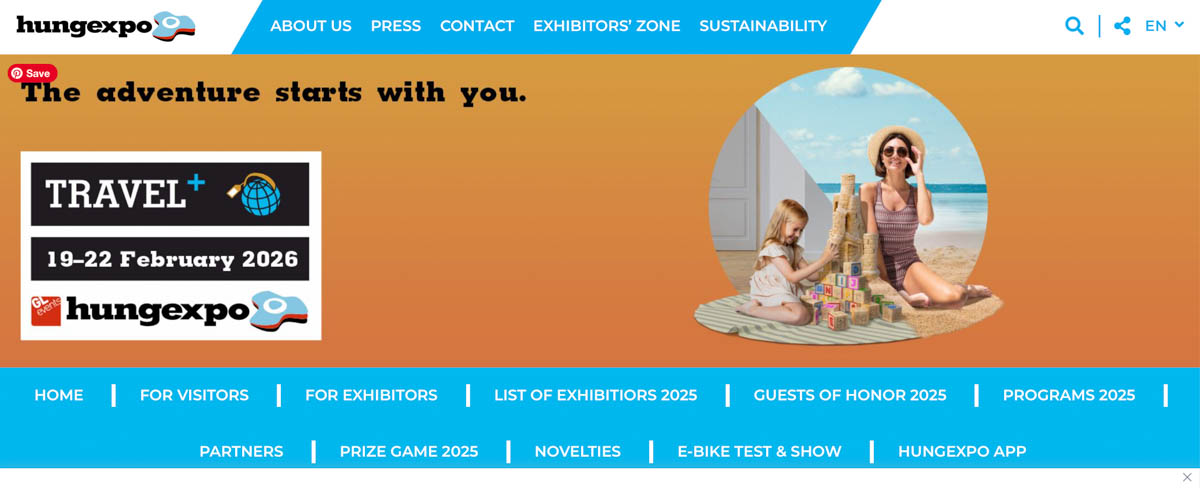This screenshot has width=1200, height=488.
Task: Go to Home in blue navigation
Action: coord(59,395)
